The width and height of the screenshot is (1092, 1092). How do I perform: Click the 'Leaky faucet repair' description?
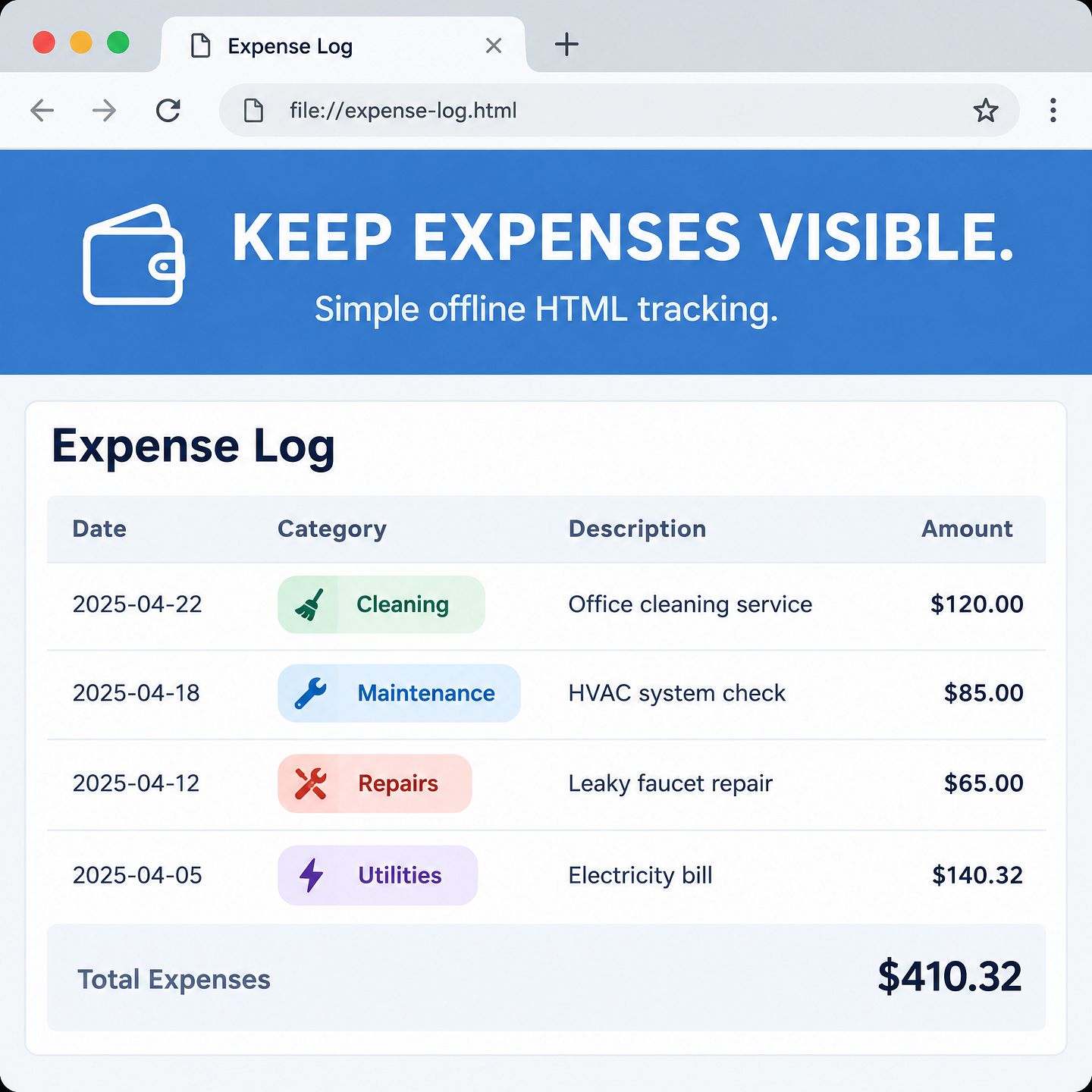click(670, 783)
